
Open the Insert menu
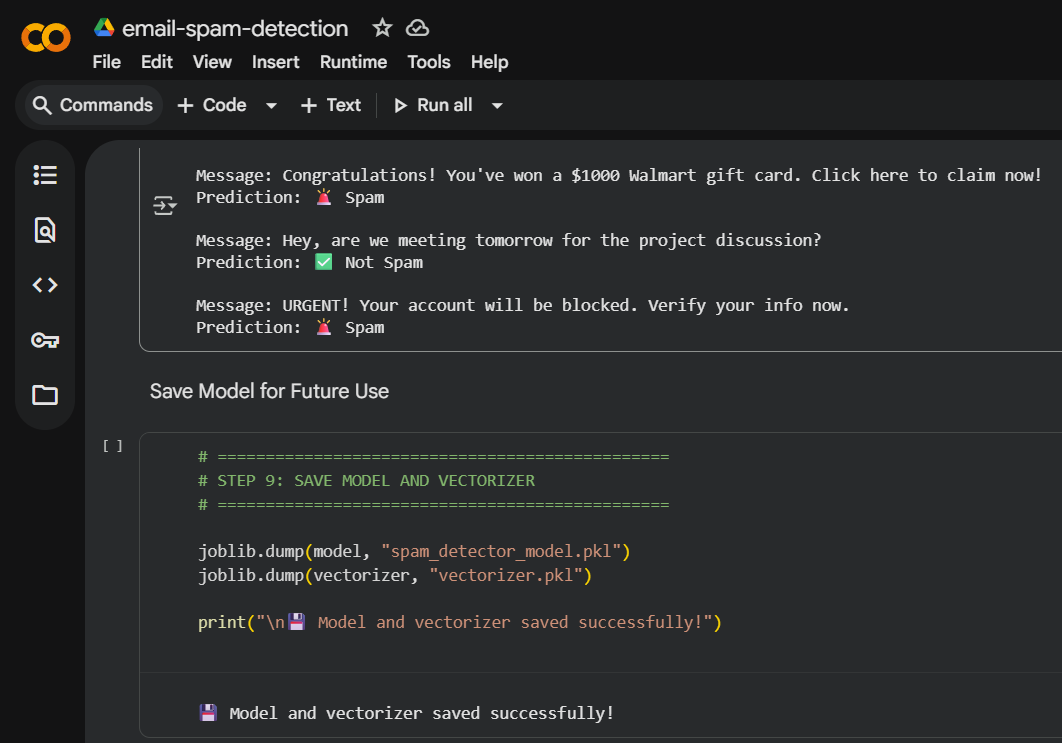pyautogui.click(x=275, y=62)
